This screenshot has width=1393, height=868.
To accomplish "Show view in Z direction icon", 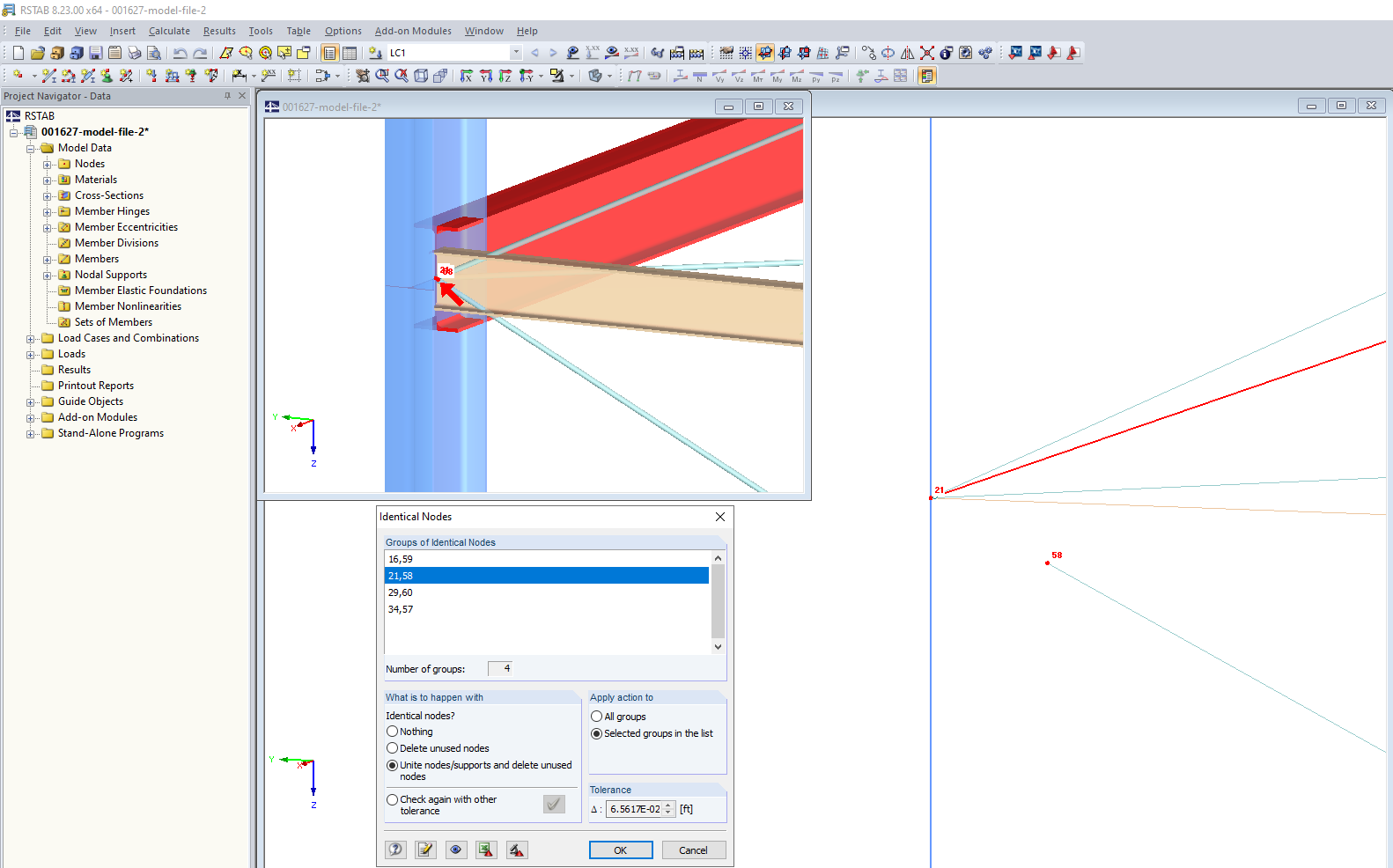I will click(x=505, y=76).
